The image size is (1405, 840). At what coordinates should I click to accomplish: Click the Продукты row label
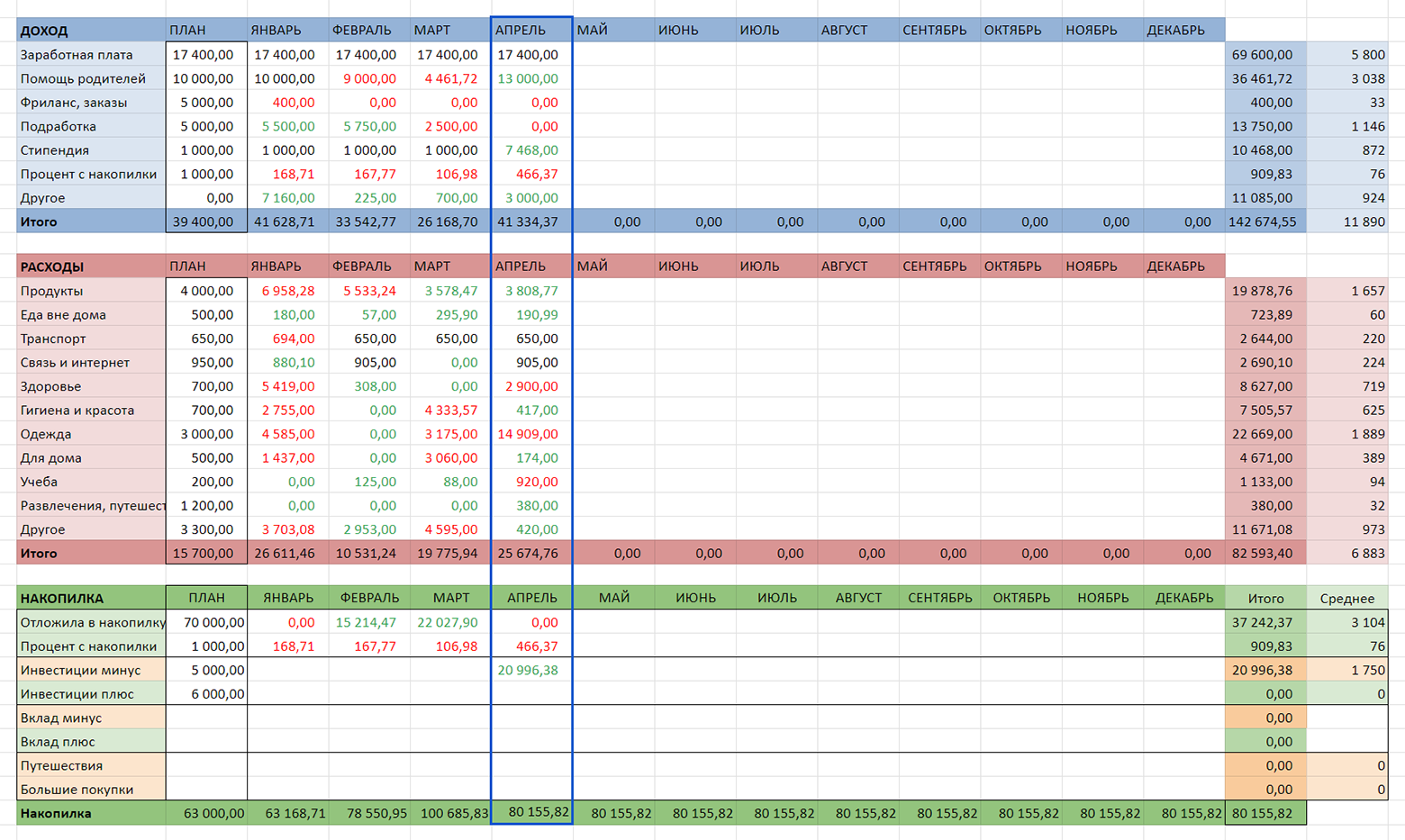(91, 291)
